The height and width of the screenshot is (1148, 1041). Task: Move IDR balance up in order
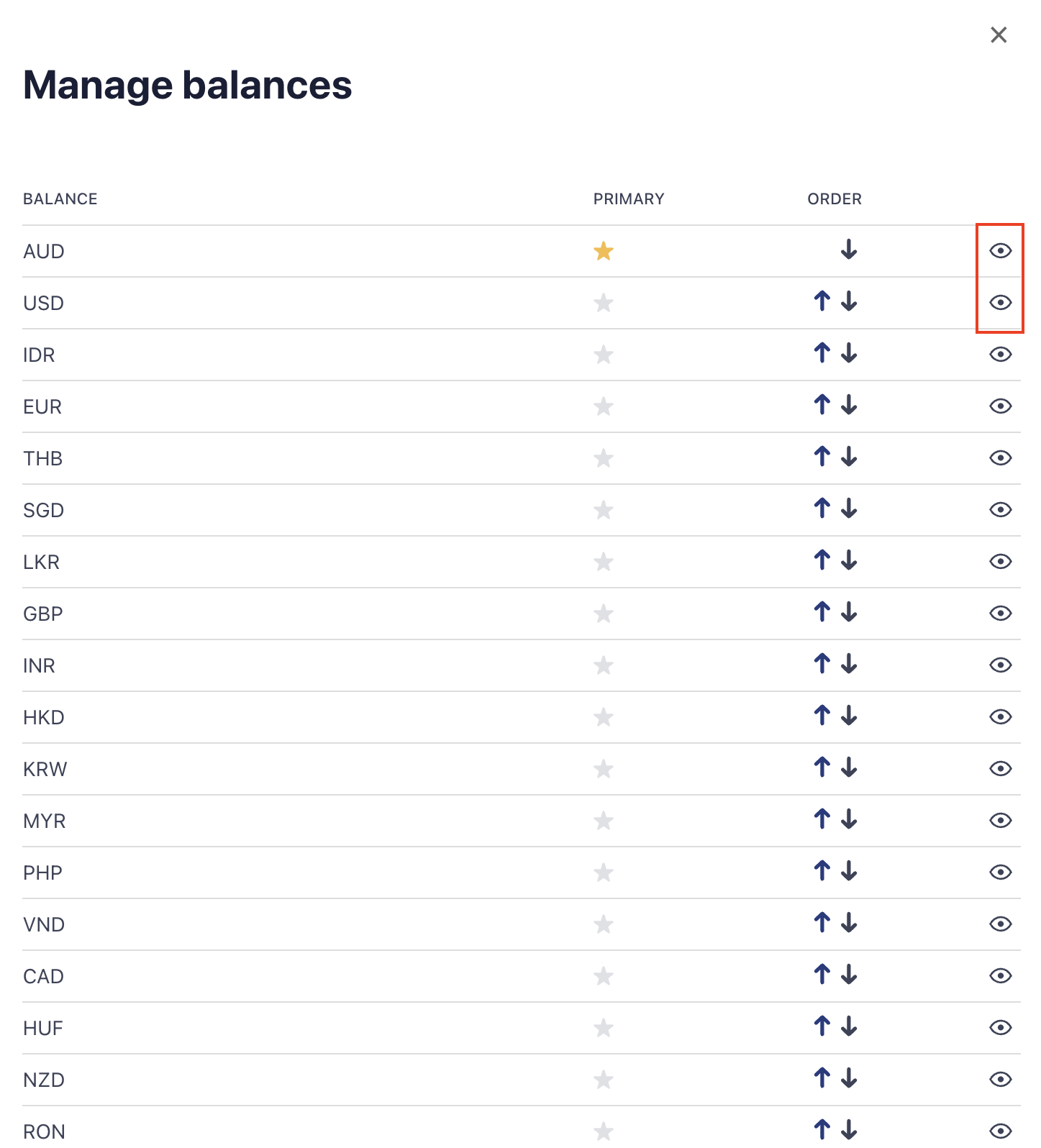[x=822, y=353]
